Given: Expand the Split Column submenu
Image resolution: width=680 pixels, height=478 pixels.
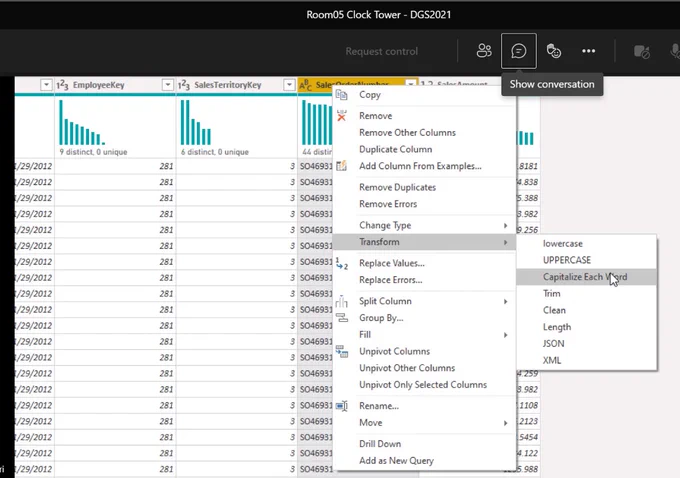Looking at the screenshot, I should [505, 301].
